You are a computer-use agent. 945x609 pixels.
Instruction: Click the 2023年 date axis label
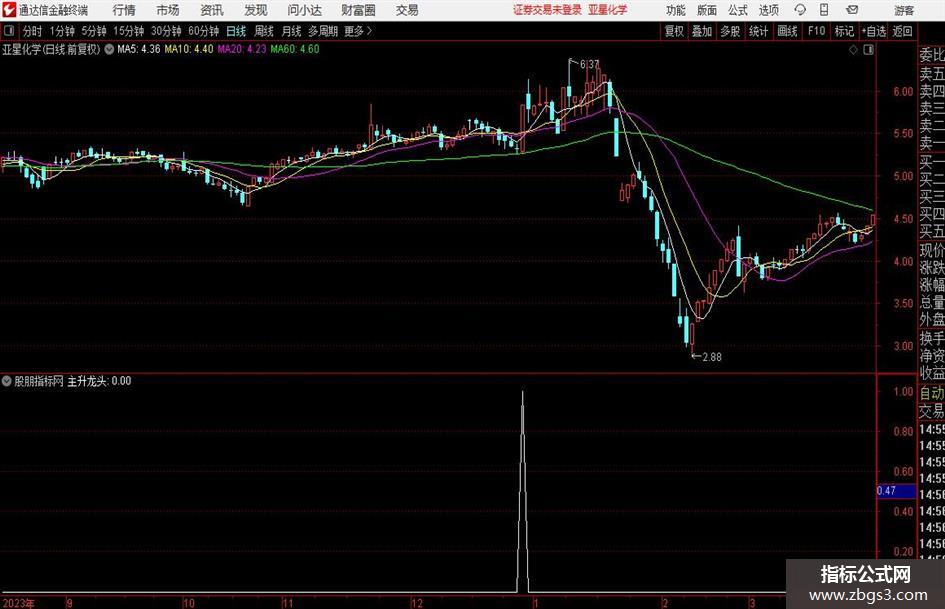(x=19, y=603)
